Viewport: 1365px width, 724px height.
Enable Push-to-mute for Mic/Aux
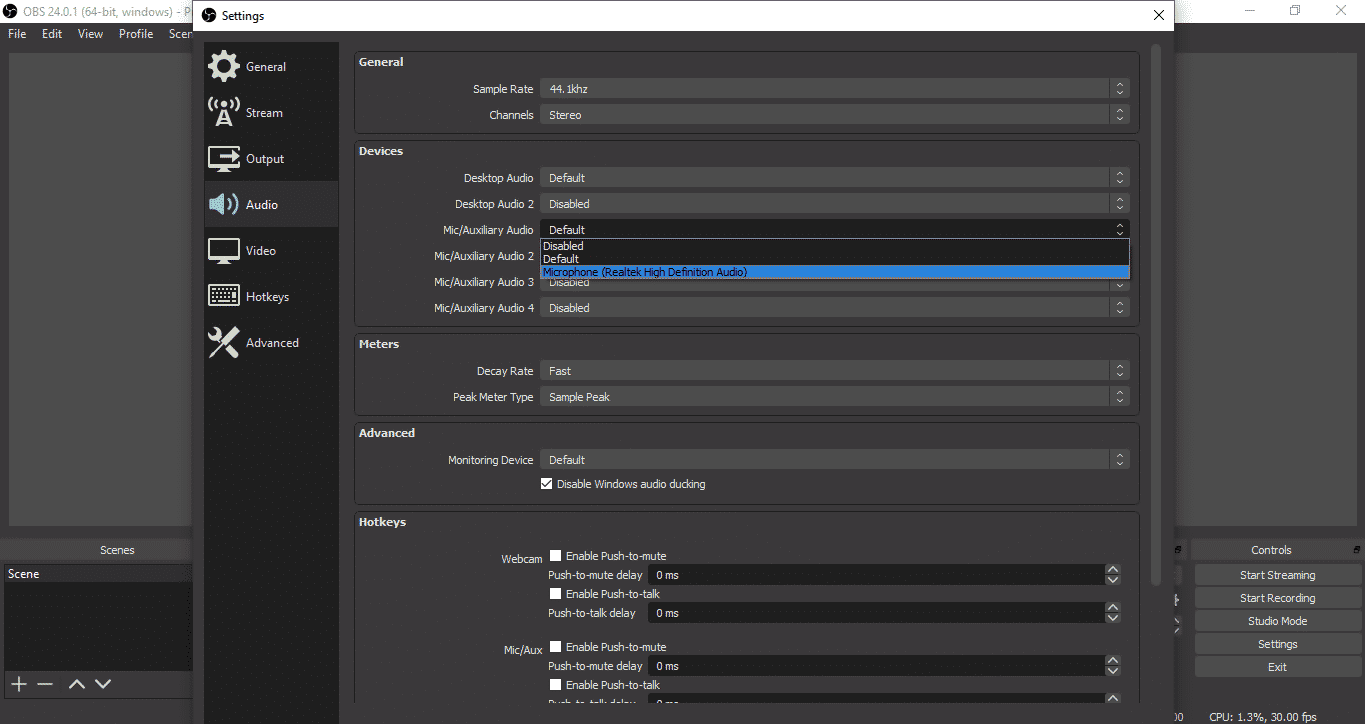point(555,647)
